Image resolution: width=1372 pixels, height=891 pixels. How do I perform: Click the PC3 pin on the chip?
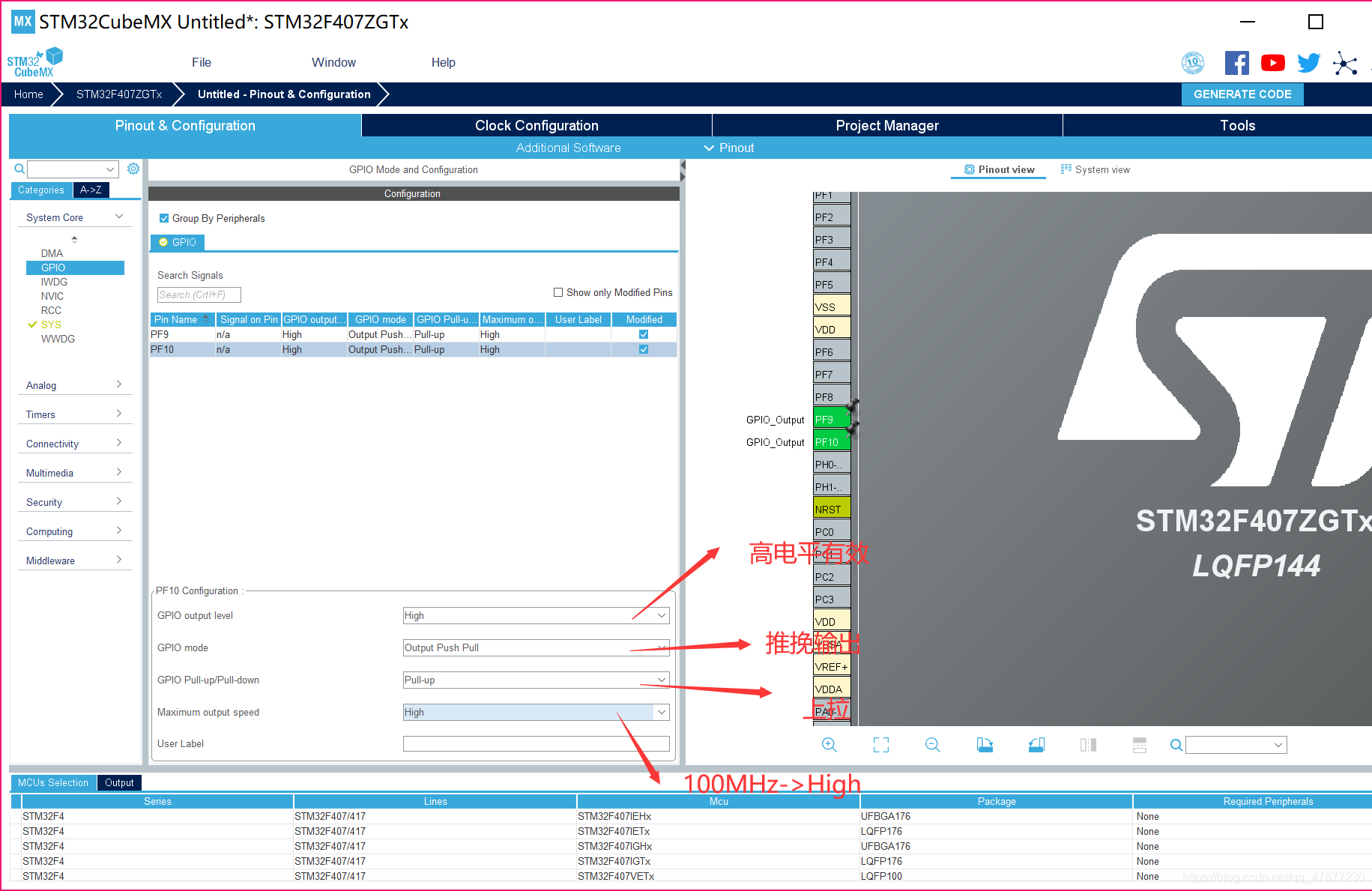tap(832, 598)
